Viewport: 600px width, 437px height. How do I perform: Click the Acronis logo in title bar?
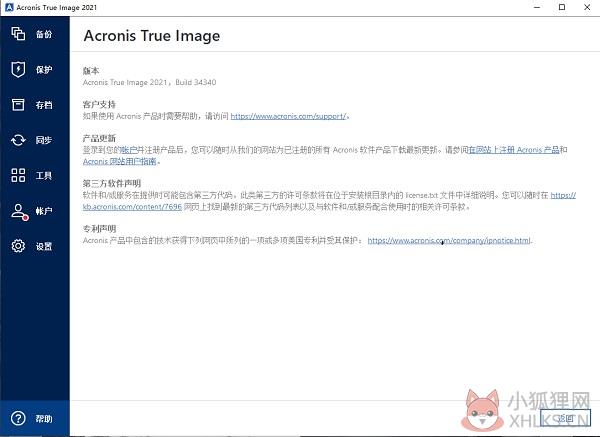(x=9, y=7)
